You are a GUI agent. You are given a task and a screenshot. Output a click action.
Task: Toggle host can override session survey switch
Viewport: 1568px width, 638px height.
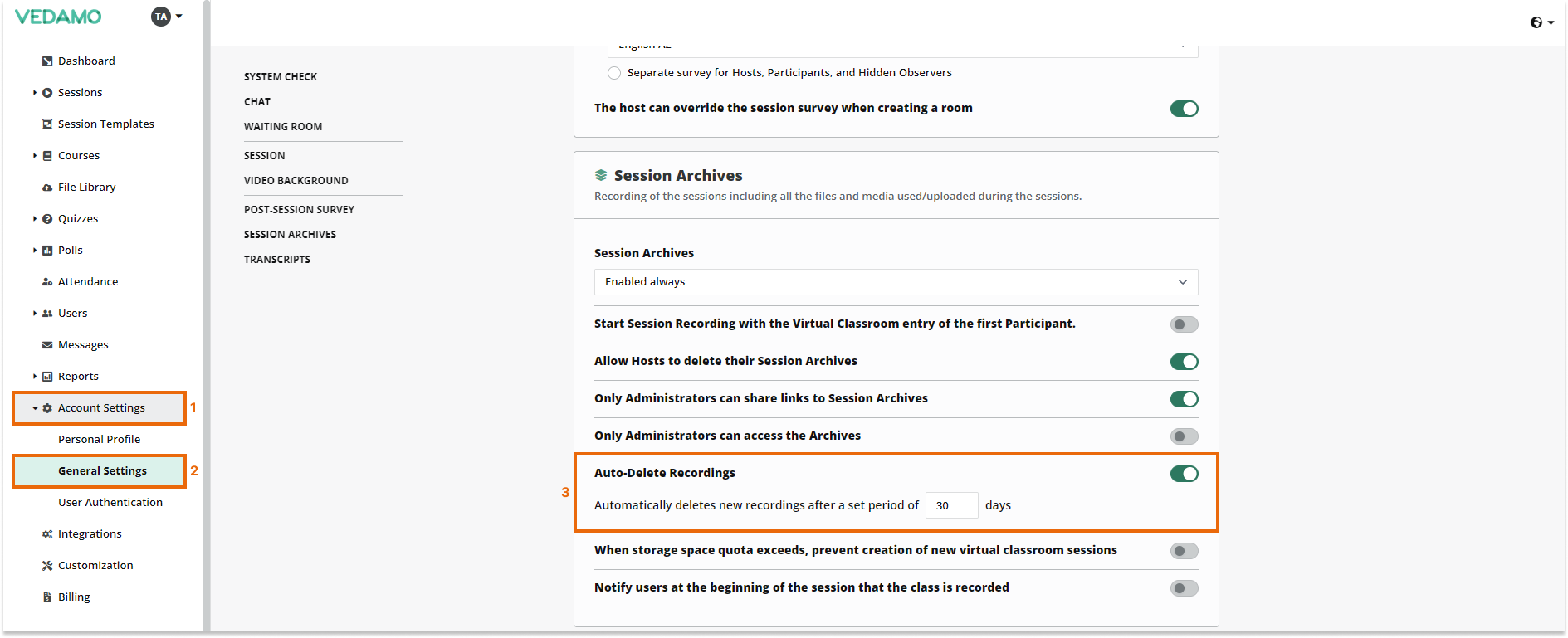click(x=1184, y=109)
